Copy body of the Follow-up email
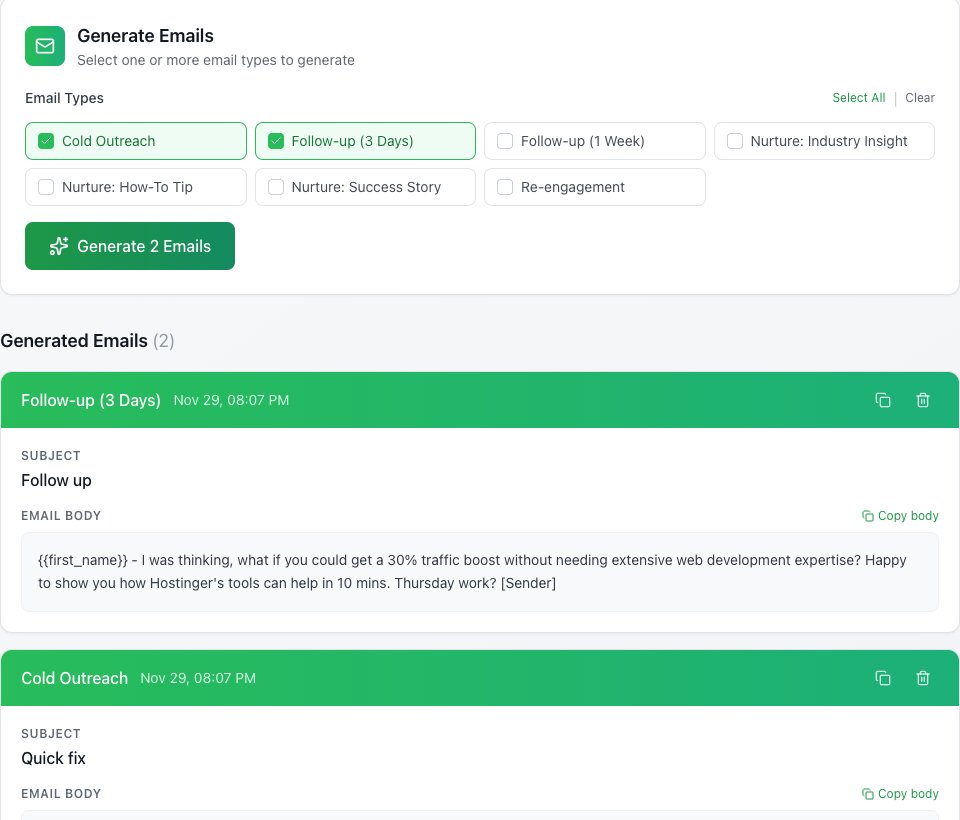Screen dimensions: 960x820 (x=900, y=516)
